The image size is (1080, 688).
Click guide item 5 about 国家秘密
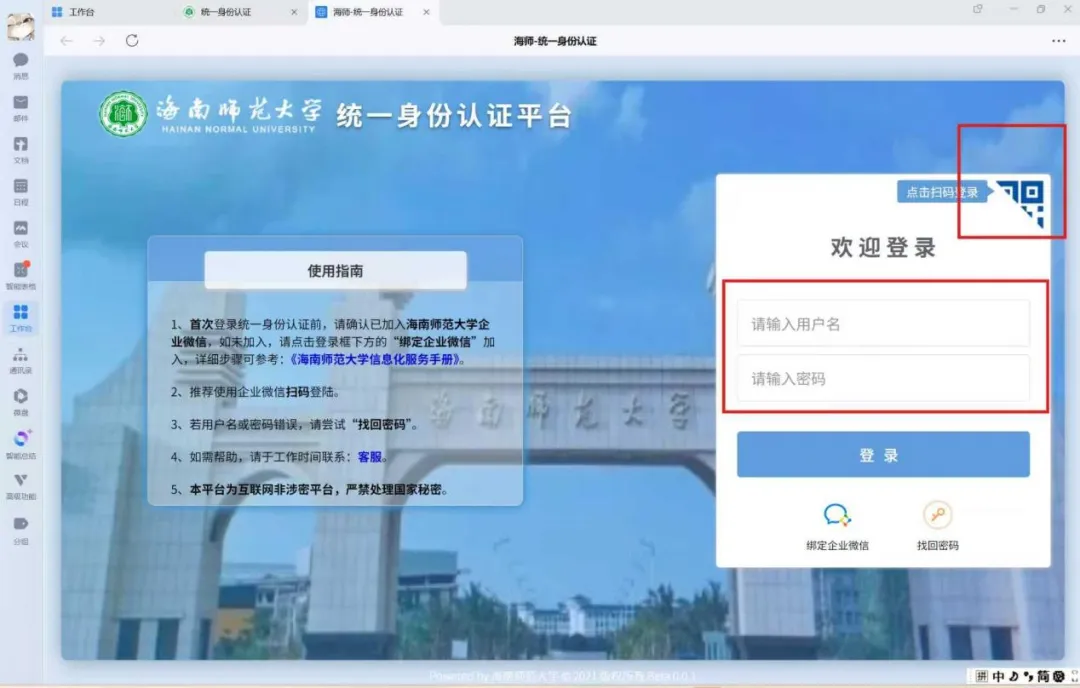(311, 490)
